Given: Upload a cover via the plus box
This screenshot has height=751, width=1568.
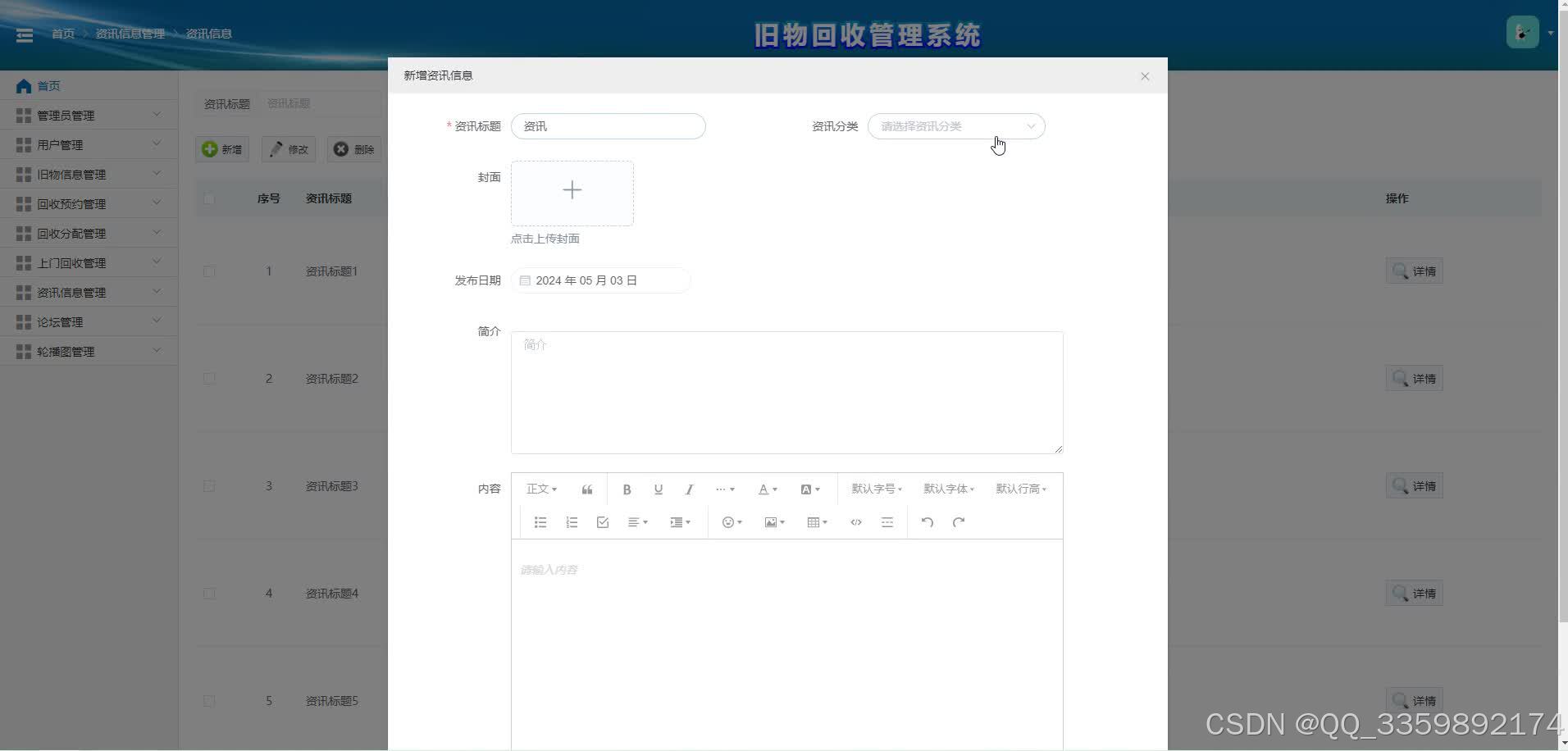Looking at the screenshot, I should pos(572,193).
